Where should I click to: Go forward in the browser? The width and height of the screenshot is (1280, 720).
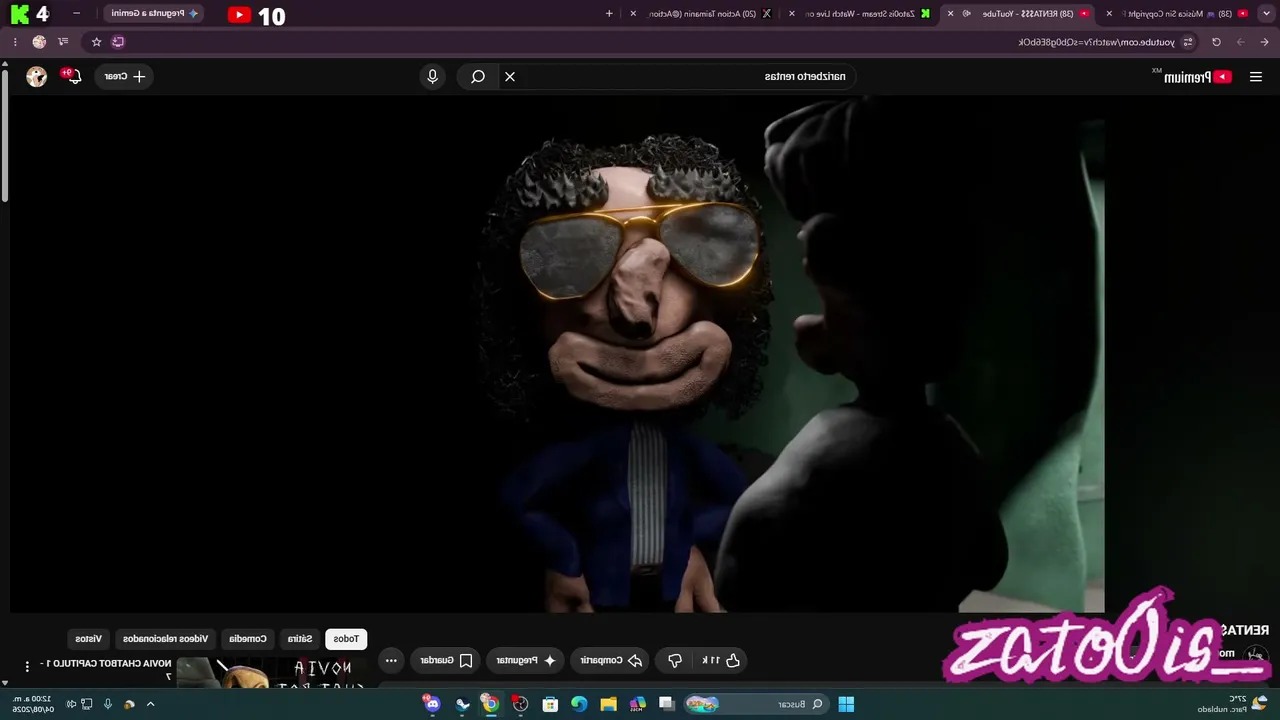[1241, 42]
